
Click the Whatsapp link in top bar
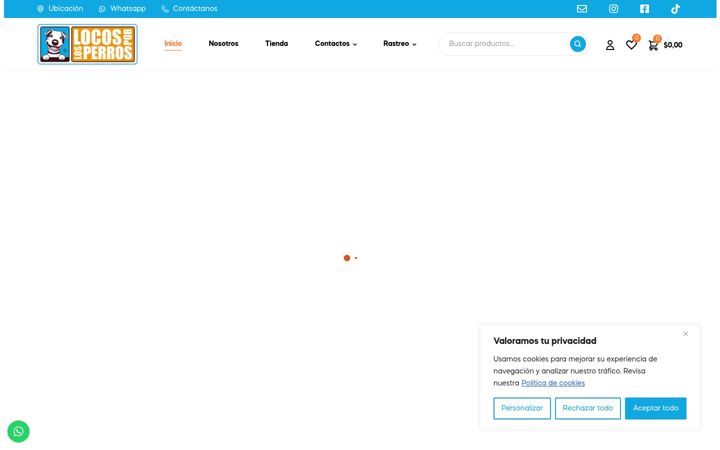128,9
